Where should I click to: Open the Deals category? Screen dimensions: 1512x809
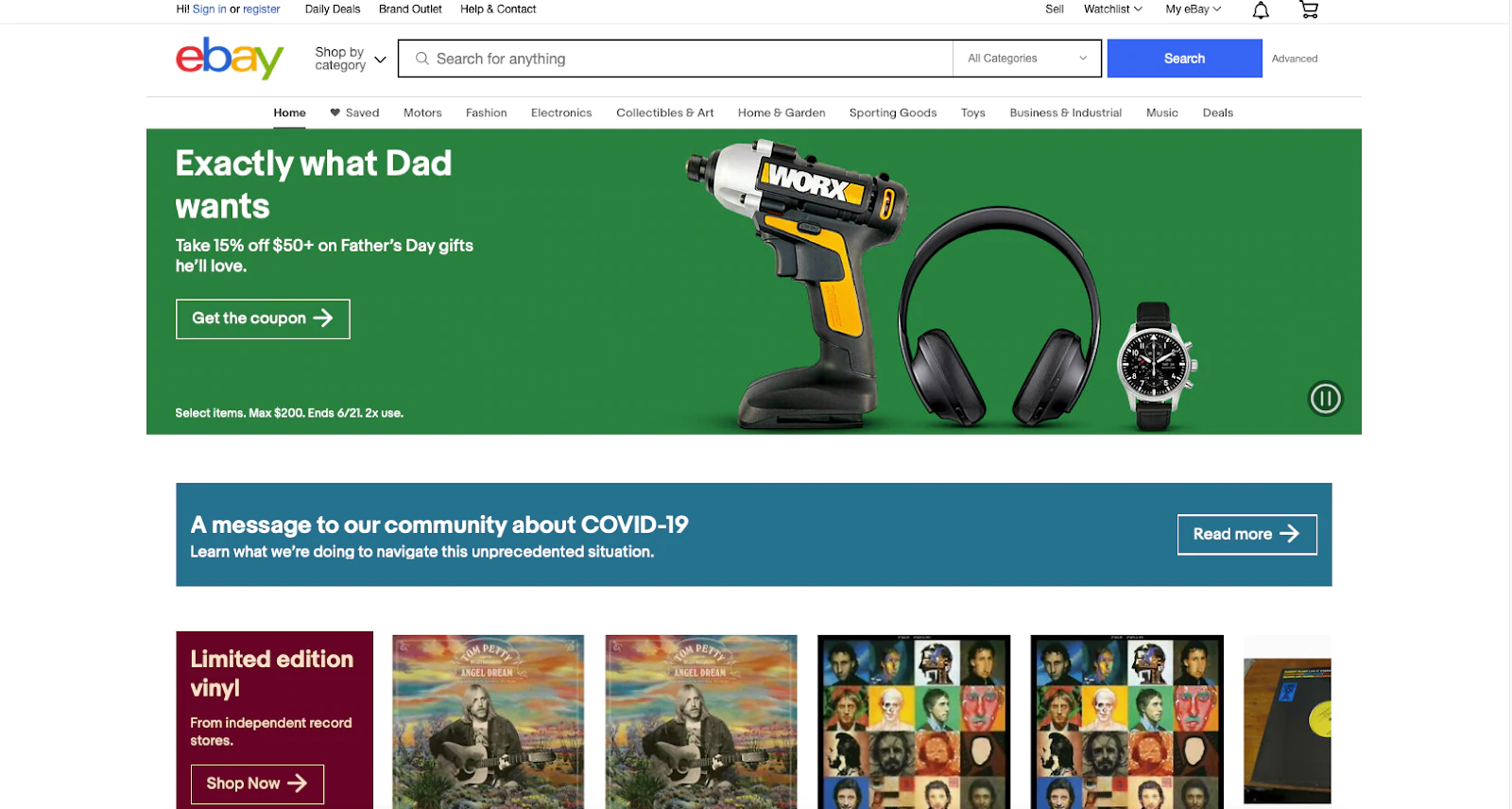pos(1218,112)
